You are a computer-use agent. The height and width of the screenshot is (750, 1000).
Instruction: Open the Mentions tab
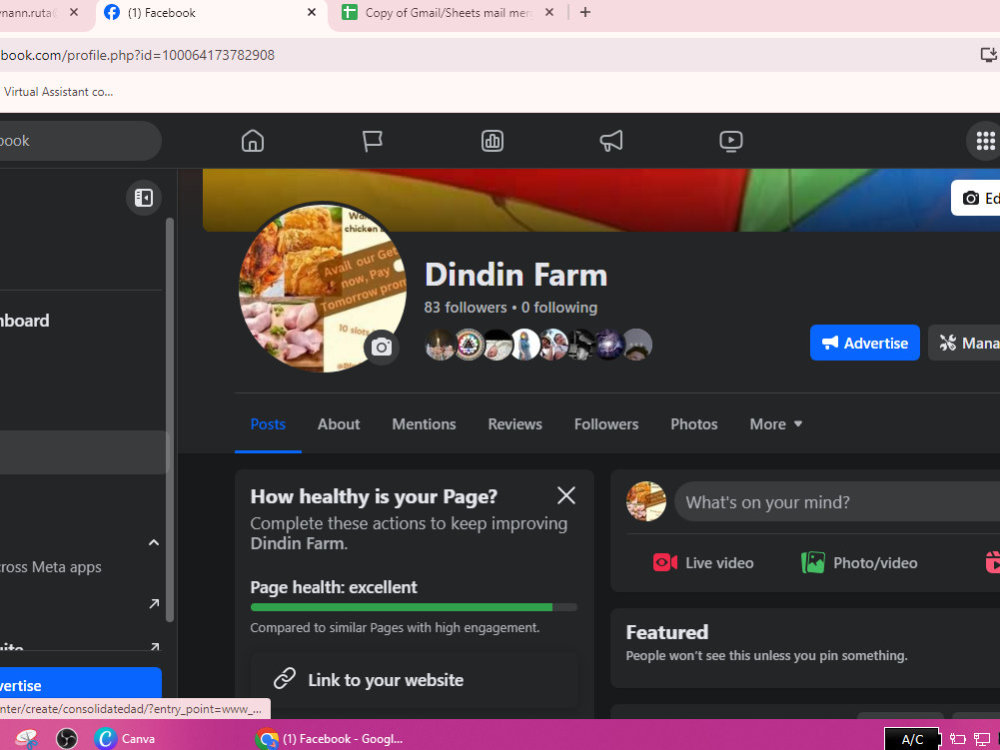[x=423, y=424]
